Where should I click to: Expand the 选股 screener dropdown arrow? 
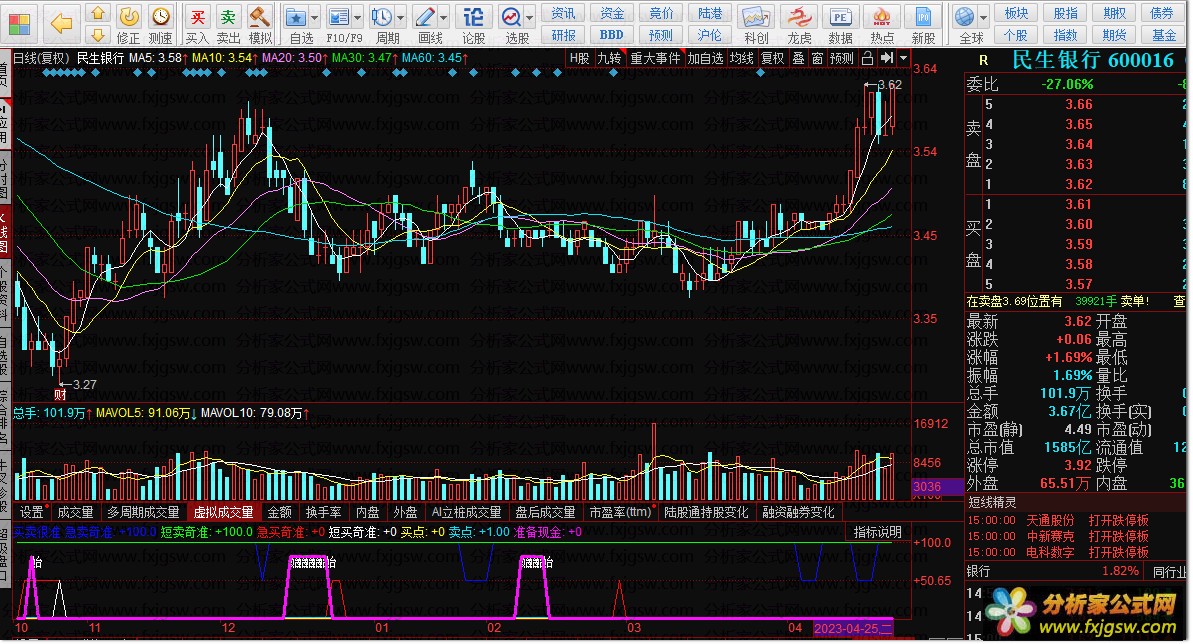pos(530,17)
